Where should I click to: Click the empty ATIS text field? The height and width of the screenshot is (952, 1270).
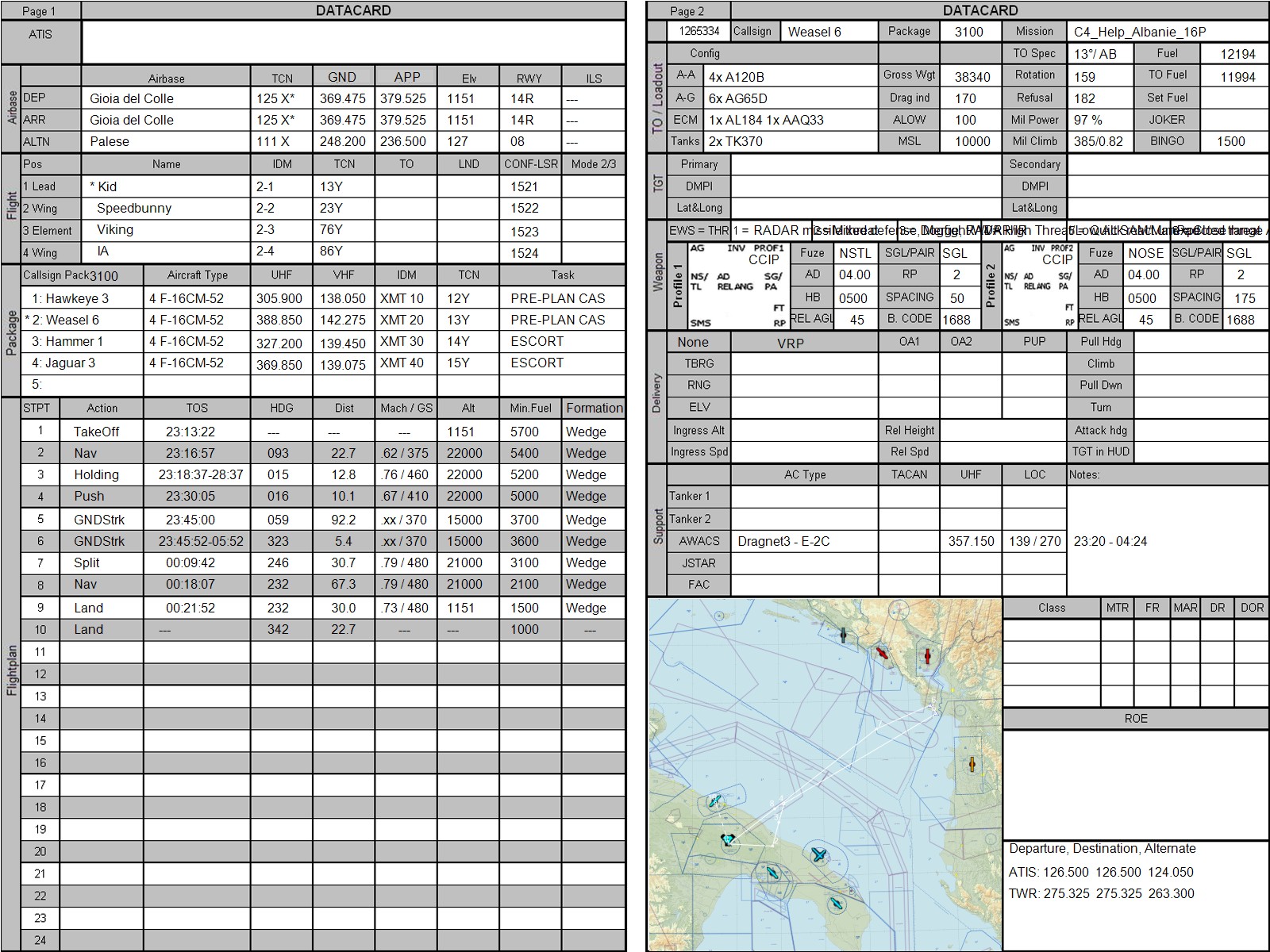(x=353, y=42)
